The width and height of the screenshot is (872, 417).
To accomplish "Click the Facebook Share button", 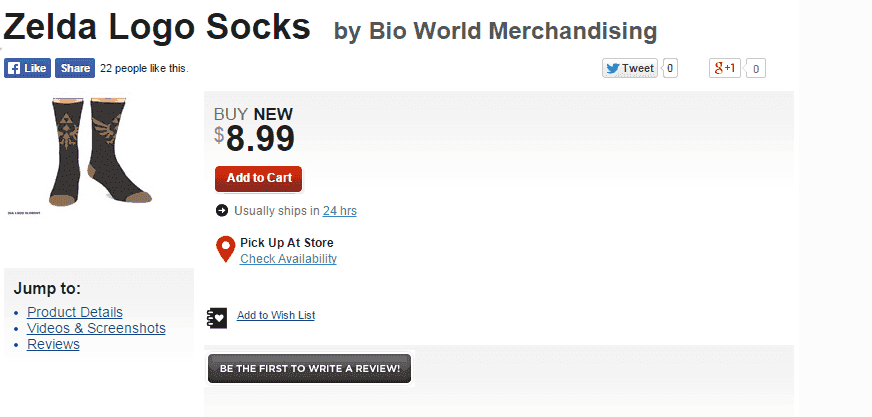I will click(x=75, y=68).
